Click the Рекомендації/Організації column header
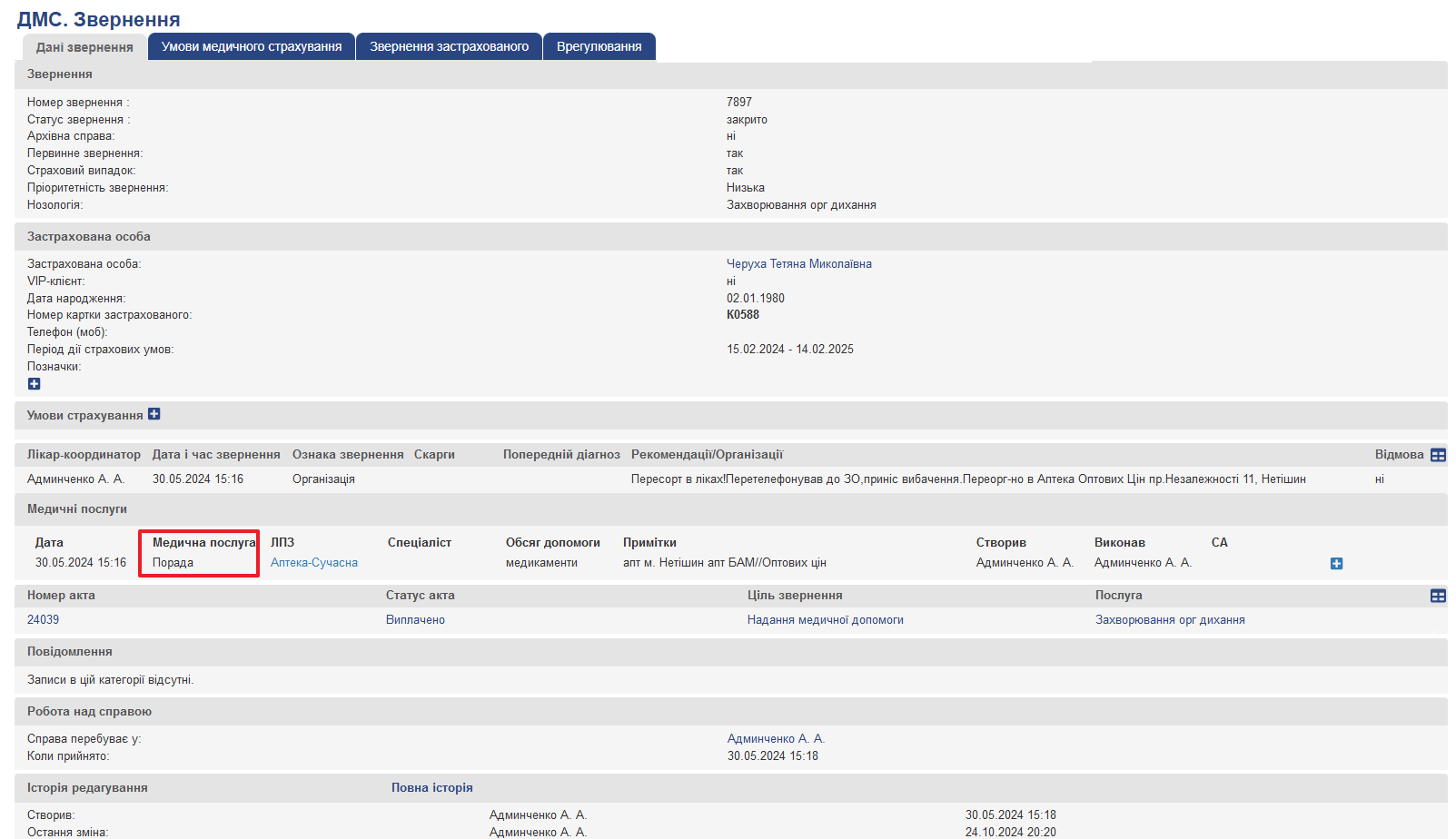 [x=707, y=455]
